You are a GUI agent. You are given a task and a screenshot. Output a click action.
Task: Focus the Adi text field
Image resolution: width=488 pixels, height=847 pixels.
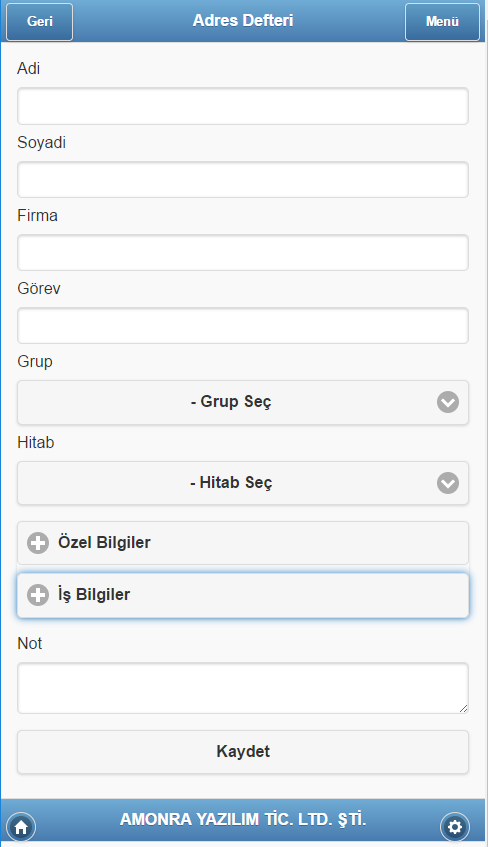click(243, 106)
